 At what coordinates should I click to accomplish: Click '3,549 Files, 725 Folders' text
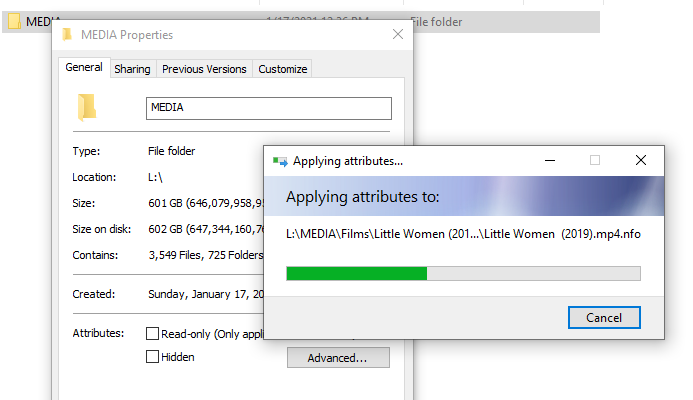[206, 255]
